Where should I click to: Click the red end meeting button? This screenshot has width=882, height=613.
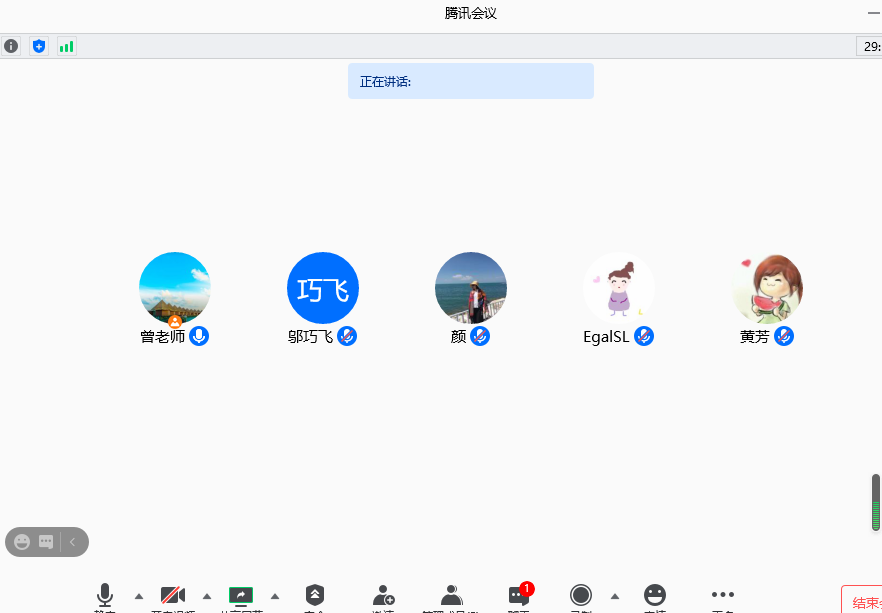coord(862,600)
